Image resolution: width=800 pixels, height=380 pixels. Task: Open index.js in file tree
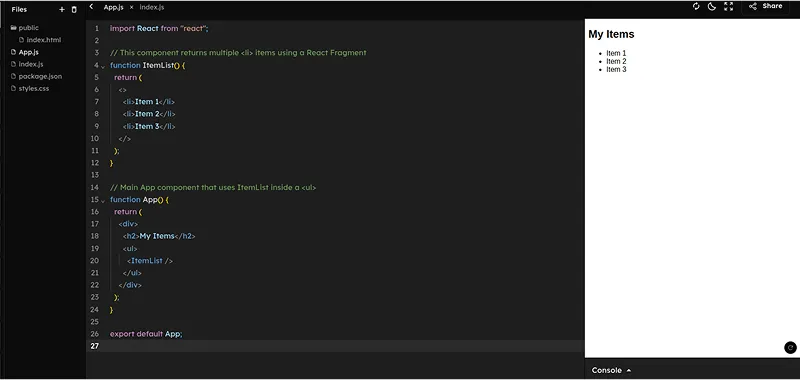coord(27,64)
